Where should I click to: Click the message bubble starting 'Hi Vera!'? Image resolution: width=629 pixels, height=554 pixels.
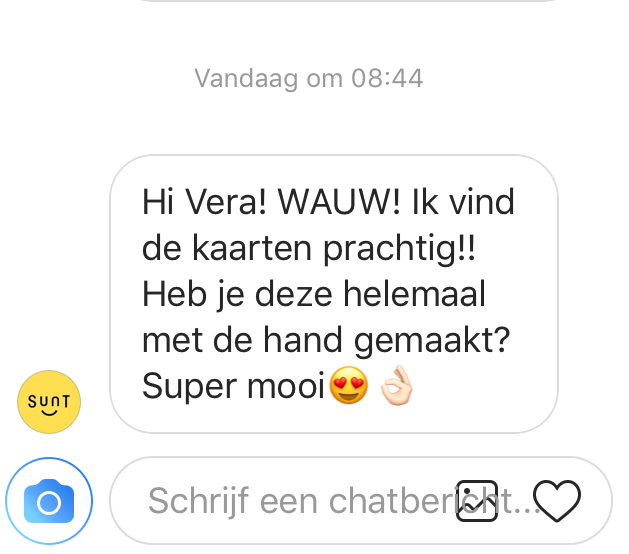(x=334, y=294)
